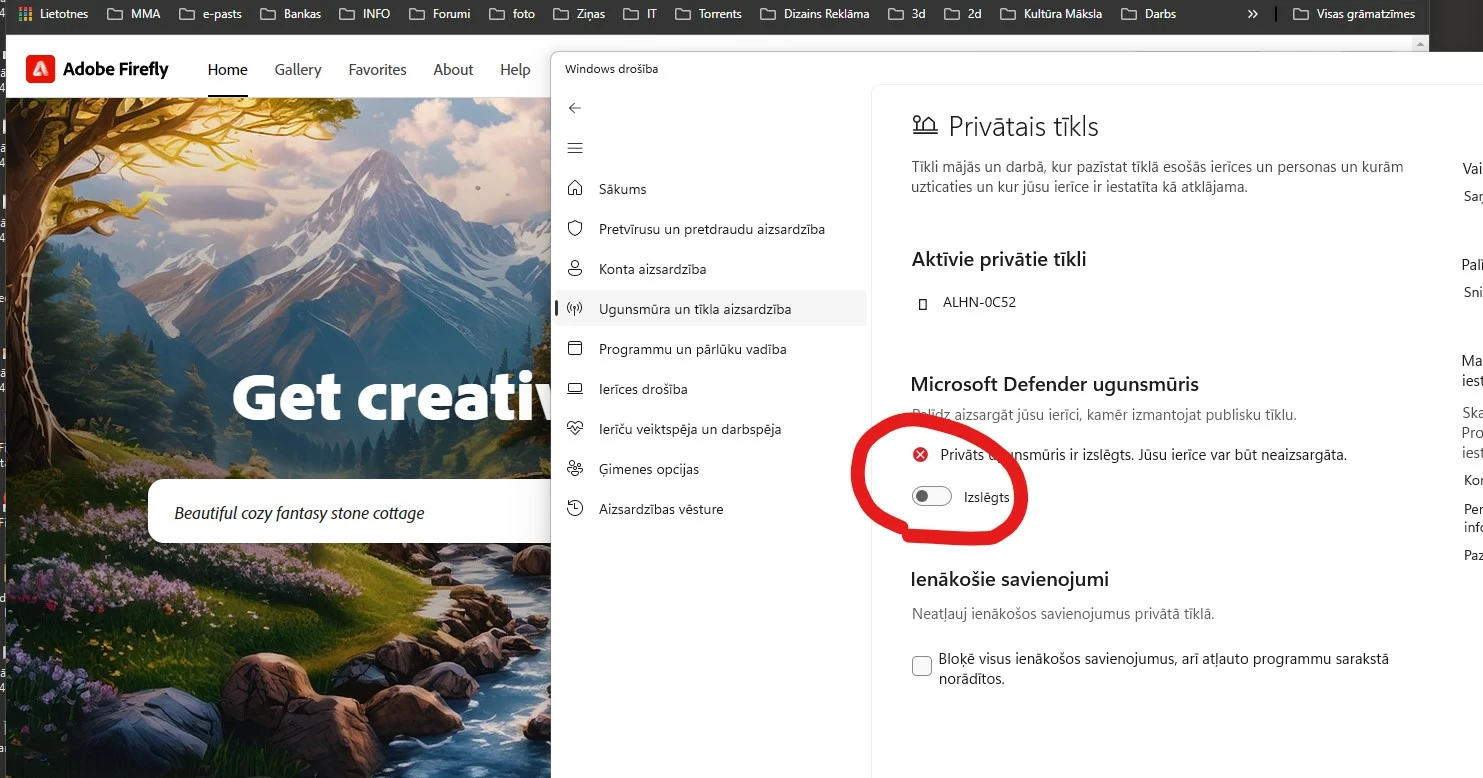Open the e-pasts bookmarks folder

coord(211,14)
